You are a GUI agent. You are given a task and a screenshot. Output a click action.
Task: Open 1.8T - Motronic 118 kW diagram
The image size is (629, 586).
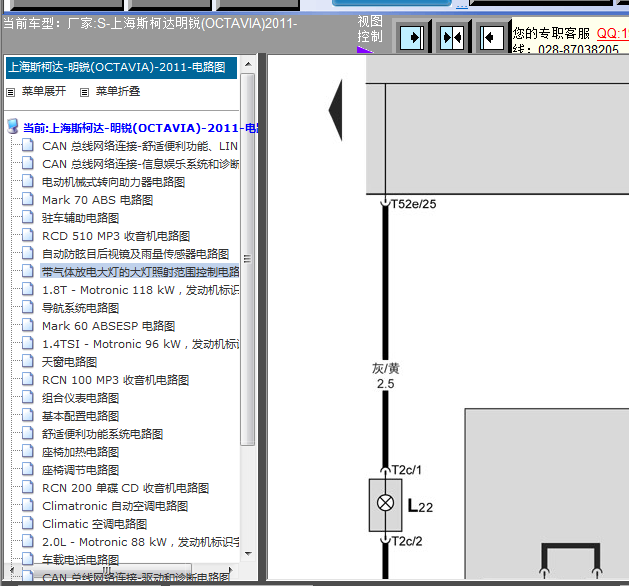point(141,290)
